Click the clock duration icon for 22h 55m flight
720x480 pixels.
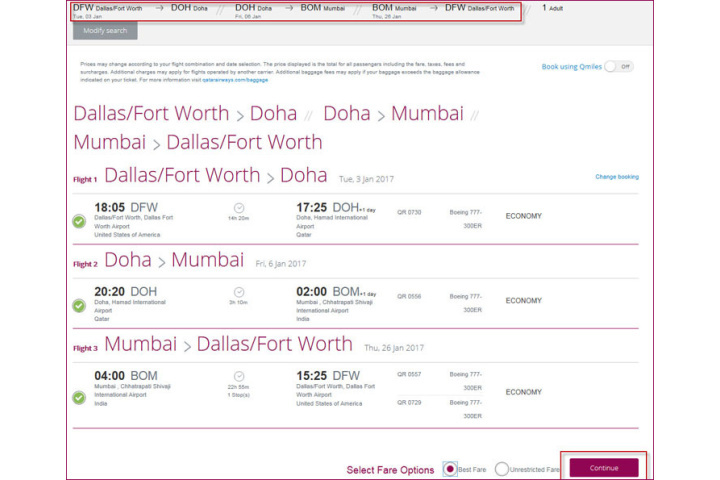(x=239, y=376)
